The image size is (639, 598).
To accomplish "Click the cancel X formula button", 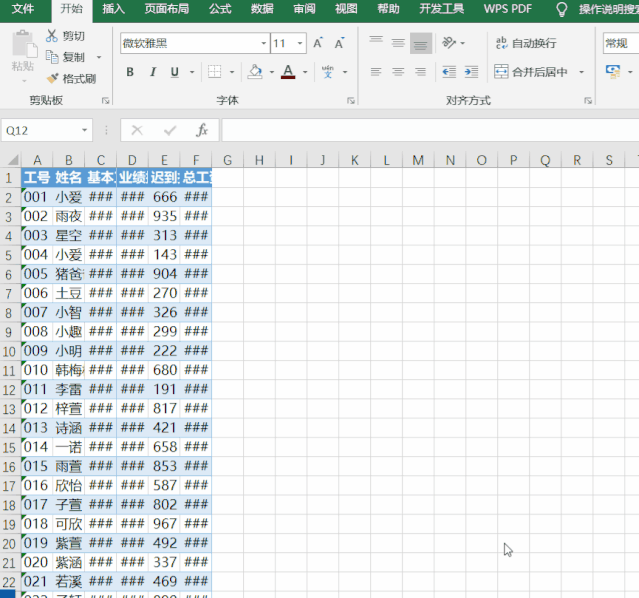I will [x=137, y=130].
